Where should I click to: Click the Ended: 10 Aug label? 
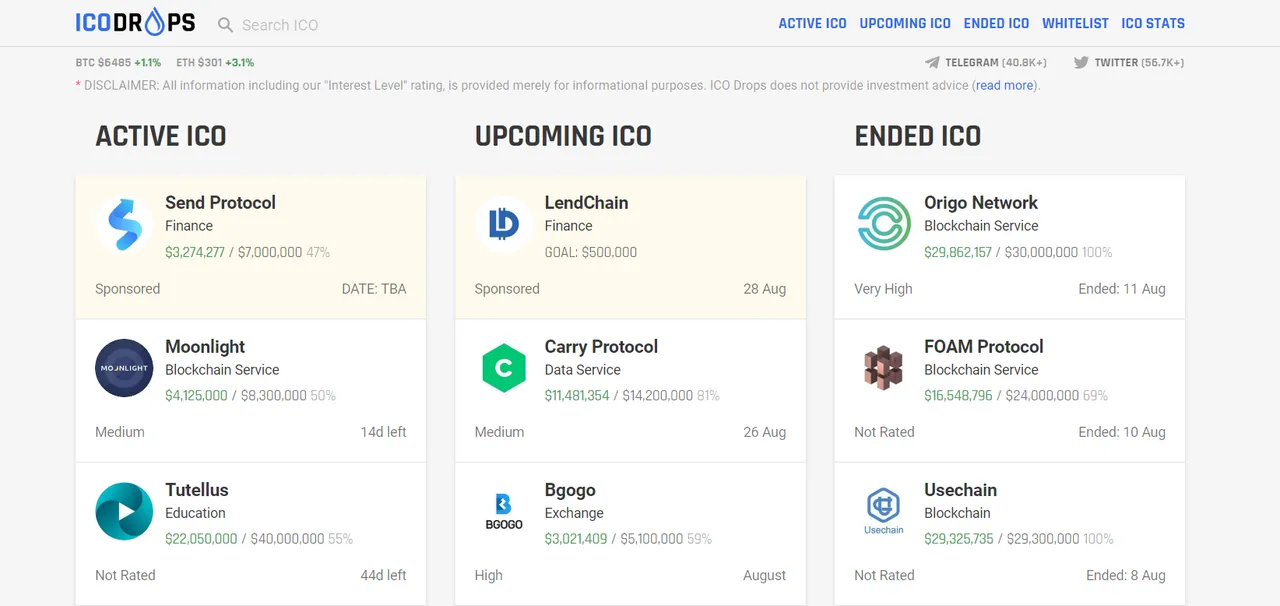click(1122, 432)
